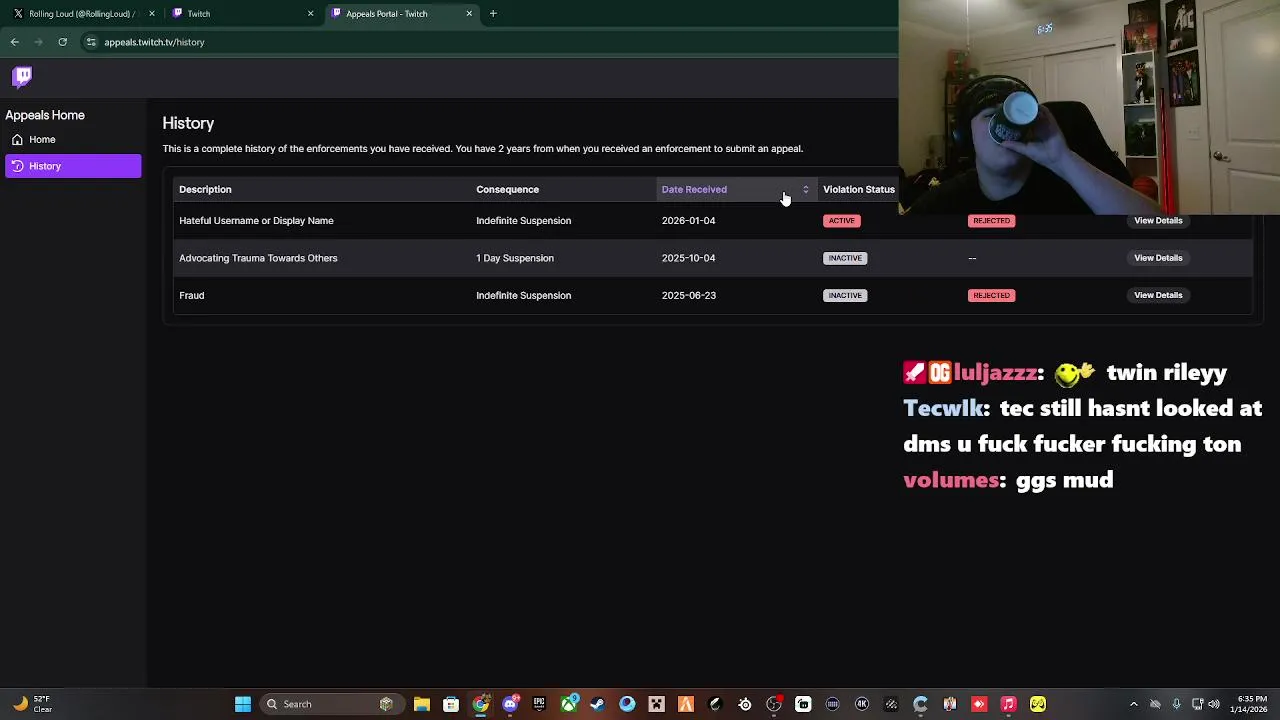Viewport: 1280px width, 720px height.
Task: Open the 4K app from the taskbar
Action: [x=862, y=704]
